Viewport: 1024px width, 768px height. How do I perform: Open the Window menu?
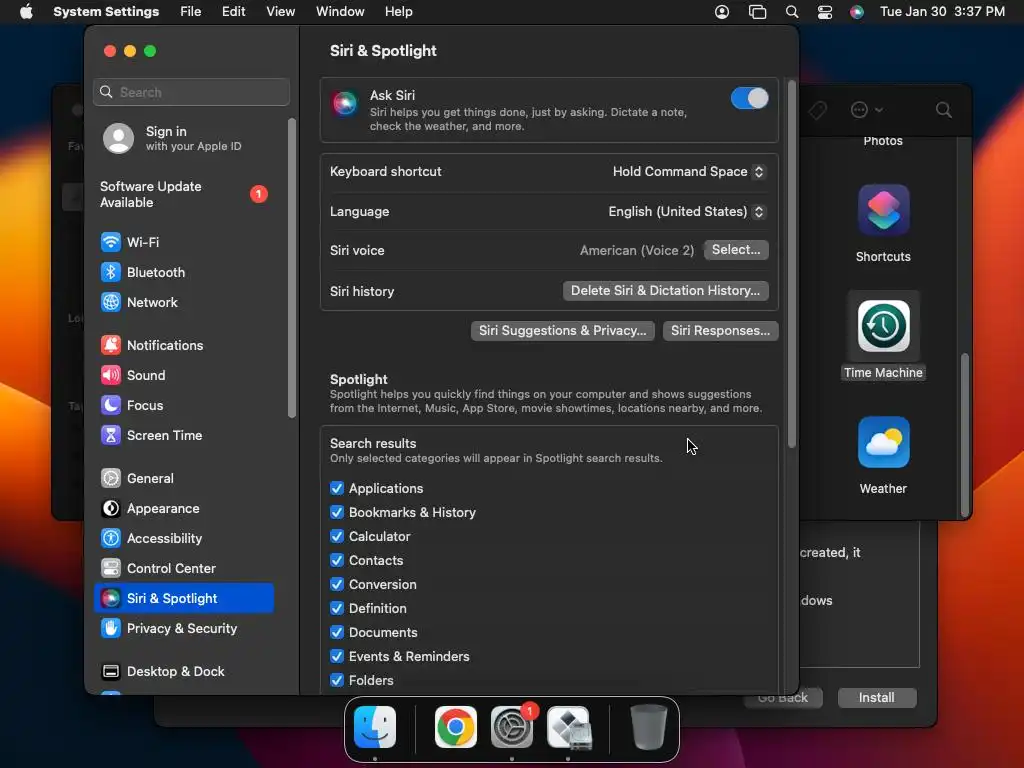[340, 12]
